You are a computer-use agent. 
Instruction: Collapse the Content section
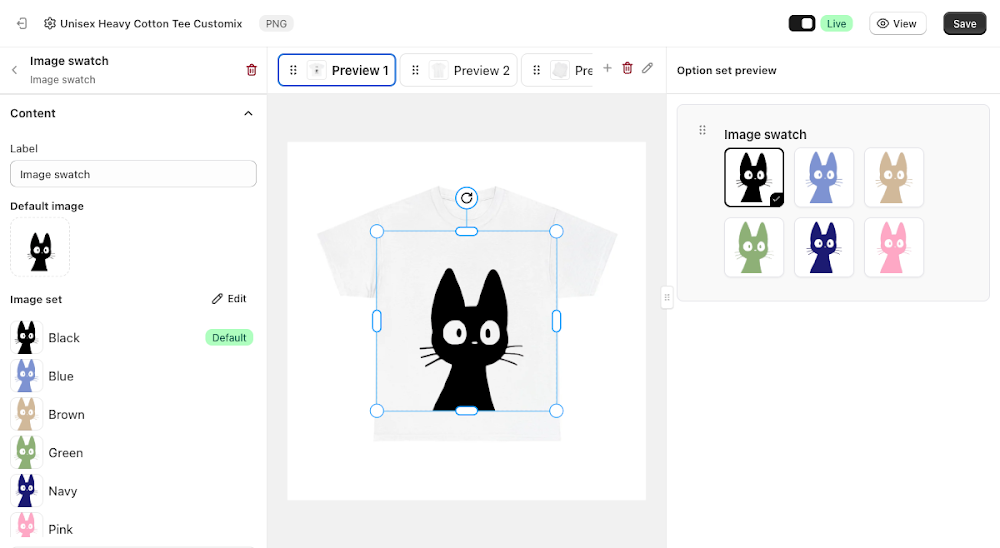click(248, 114)
